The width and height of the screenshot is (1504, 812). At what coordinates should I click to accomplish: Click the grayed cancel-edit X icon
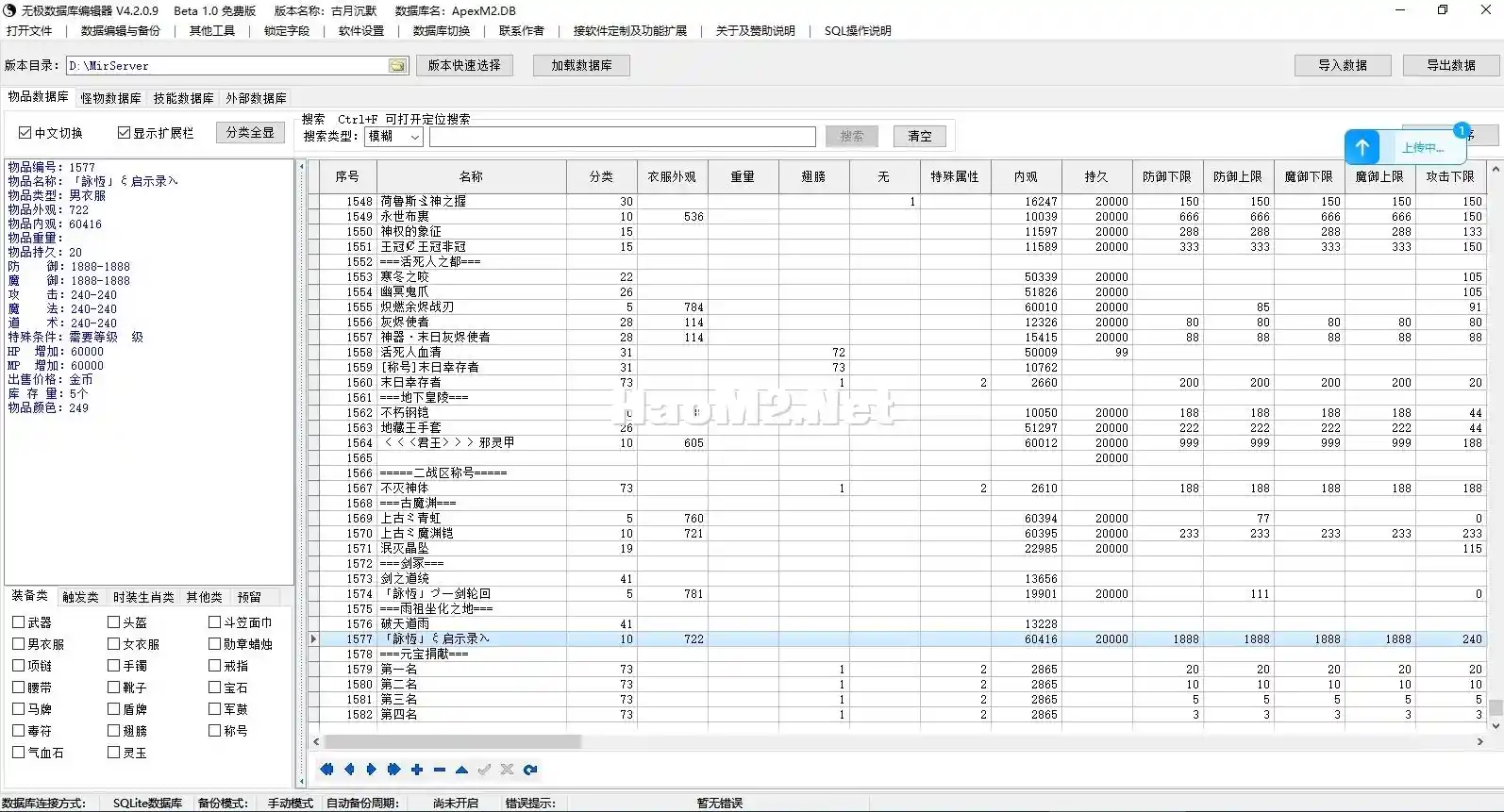click(508, 770)
